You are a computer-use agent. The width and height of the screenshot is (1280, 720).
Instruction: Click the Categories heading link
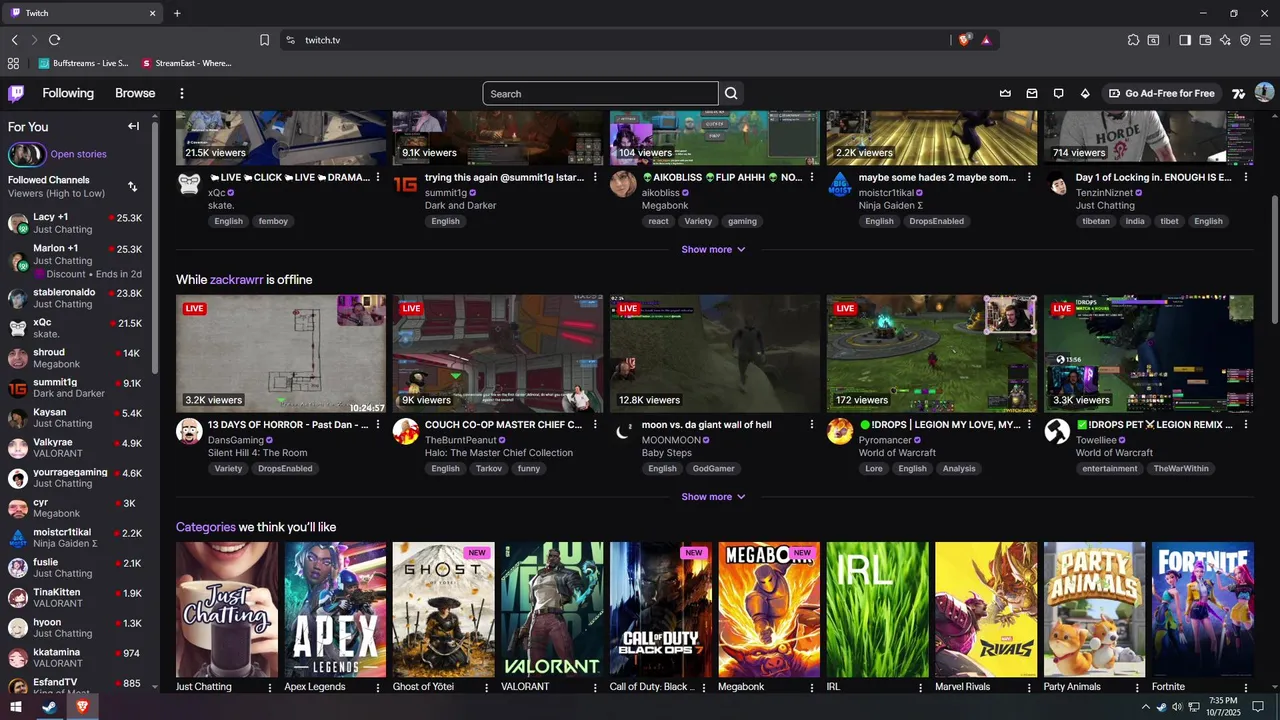(206, 527)
